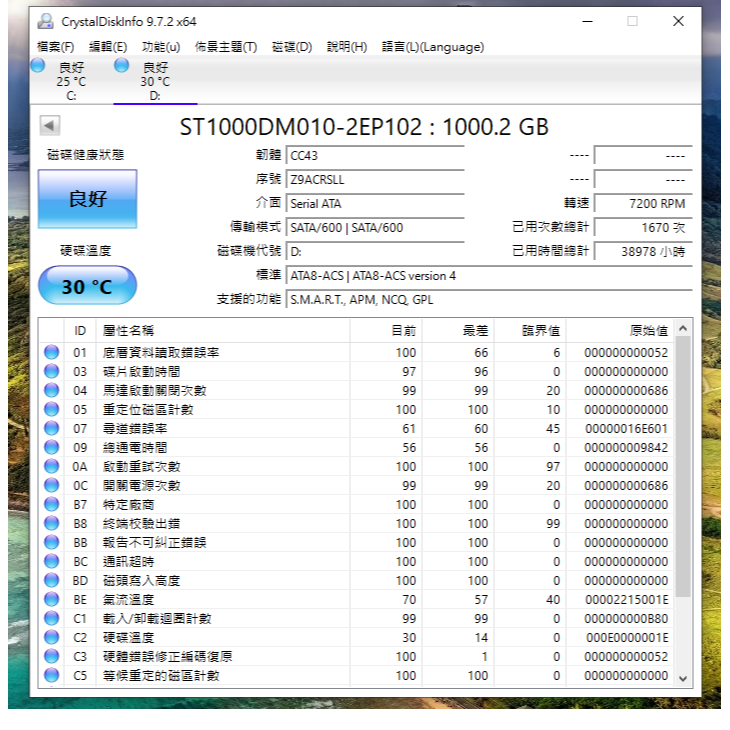The height and width of the screenshot is (730, 730).
Task: Click status orb for attribute BD
Action: [x=52, y=581]
